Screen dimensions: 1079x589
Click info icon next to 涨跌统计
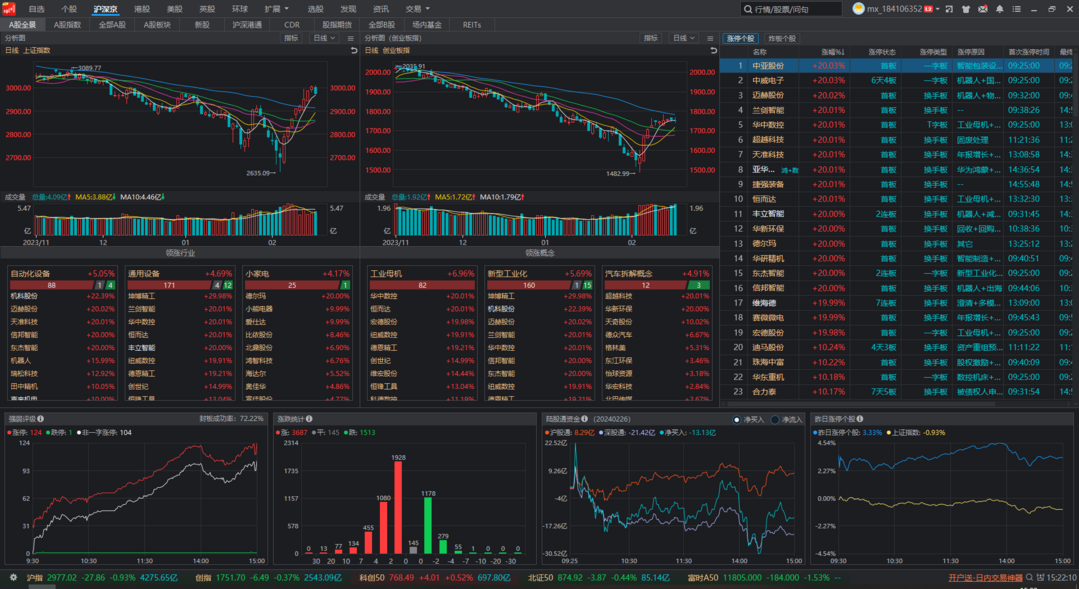click(309, 418)
